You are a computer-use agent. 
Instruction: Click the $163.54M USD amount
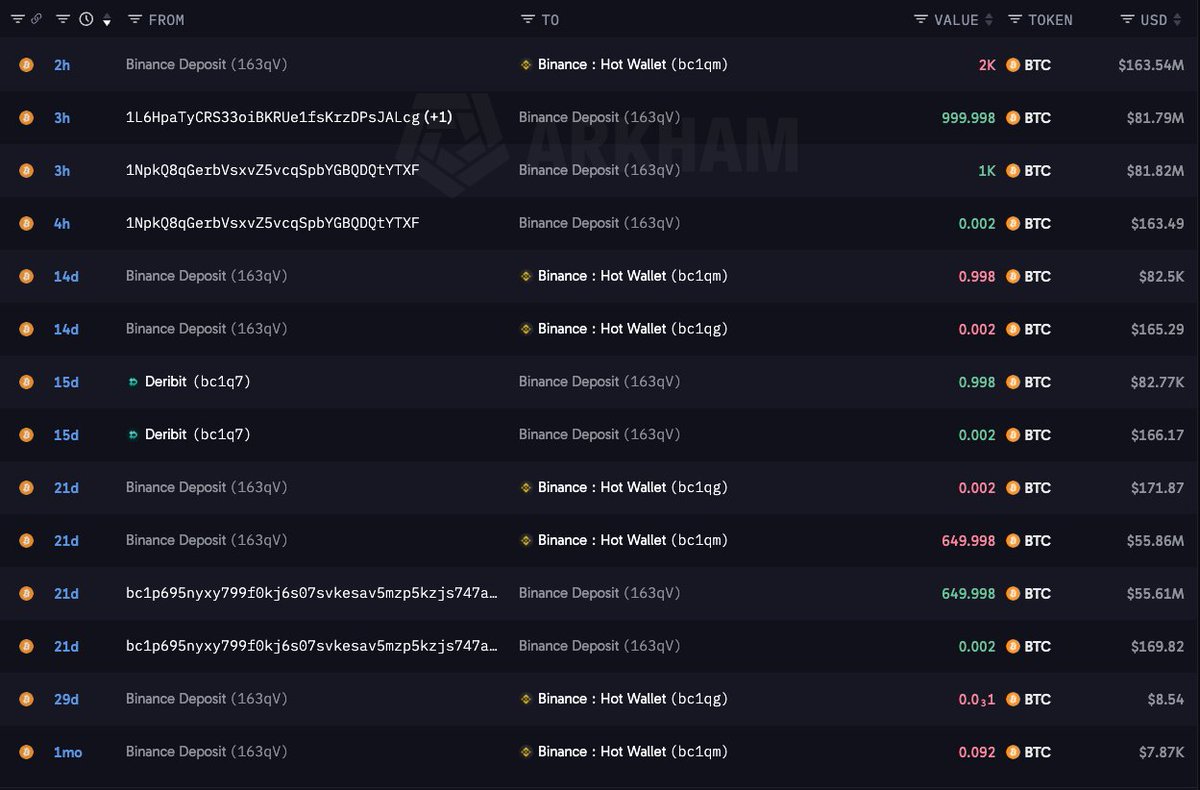(x=1151, y=65)
